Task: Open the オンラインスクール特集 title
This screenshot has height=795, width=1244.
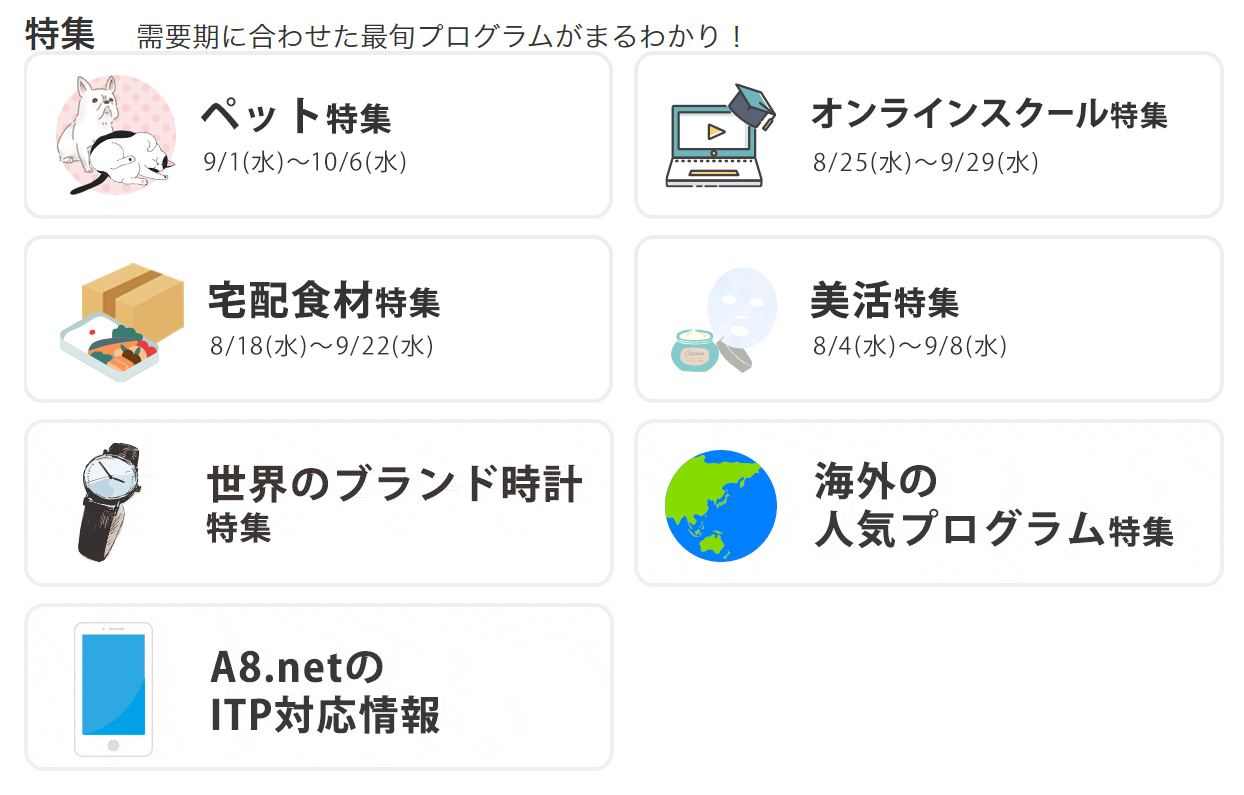Action: pos(989,114)
